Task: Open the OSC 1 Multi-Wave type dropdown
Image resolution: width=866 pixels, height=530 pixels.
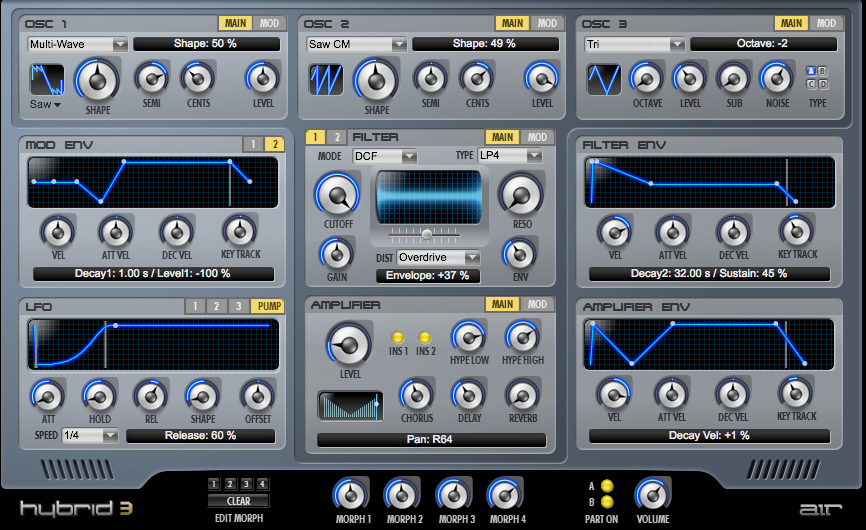Action: click(x=78, y=44)
